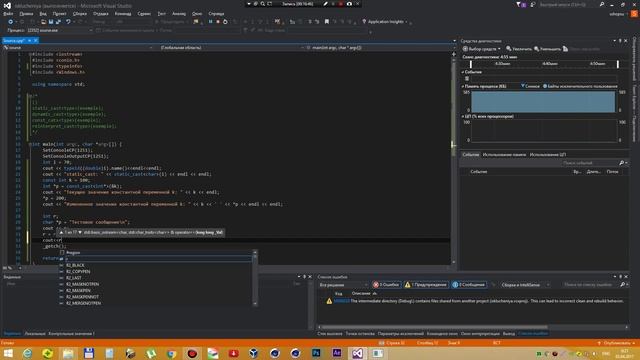Switch to the Call Stack tab
640x360 pixels.
tap(330, 334)
